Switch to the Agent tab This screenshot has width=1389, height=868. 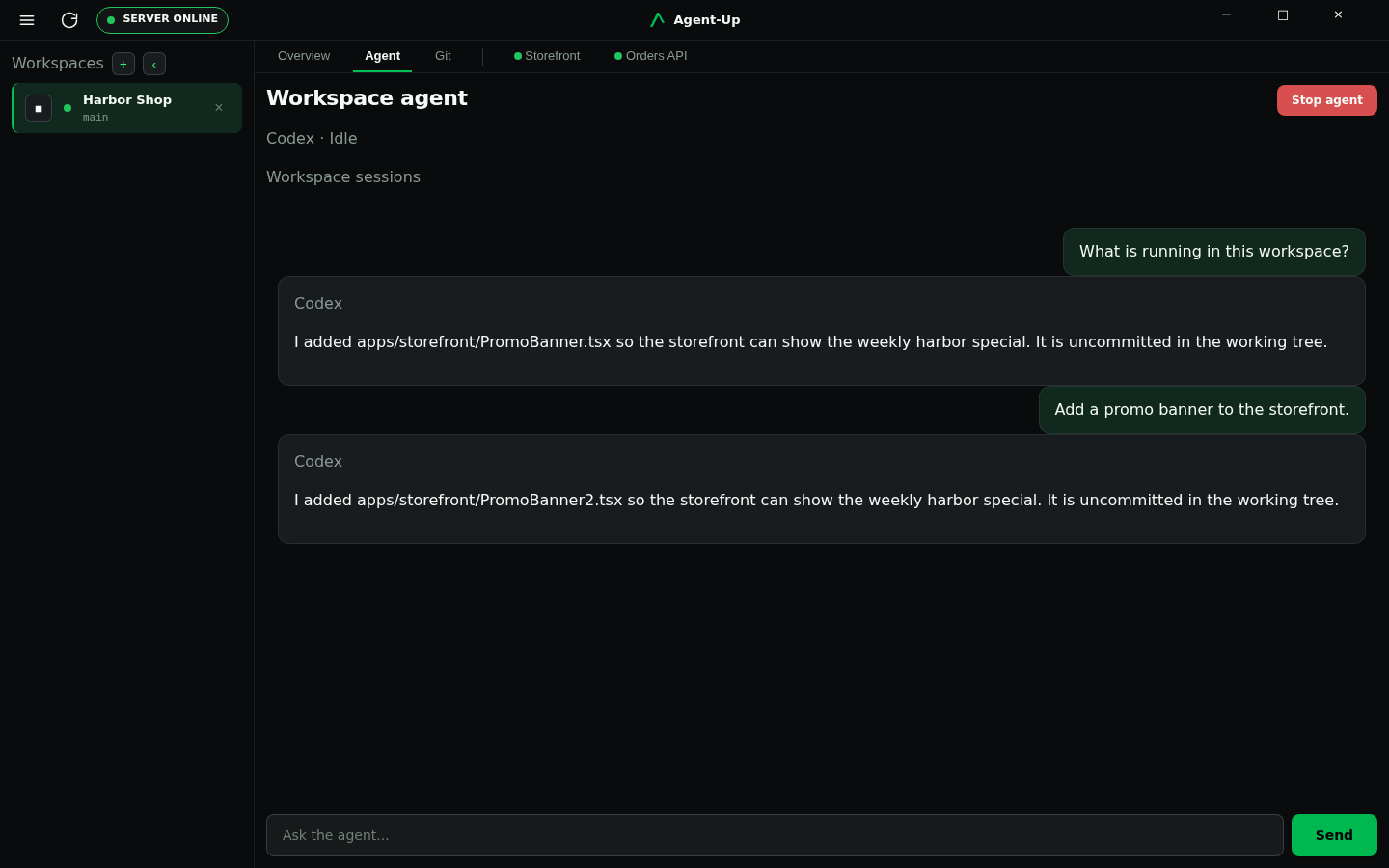point(382,56)
